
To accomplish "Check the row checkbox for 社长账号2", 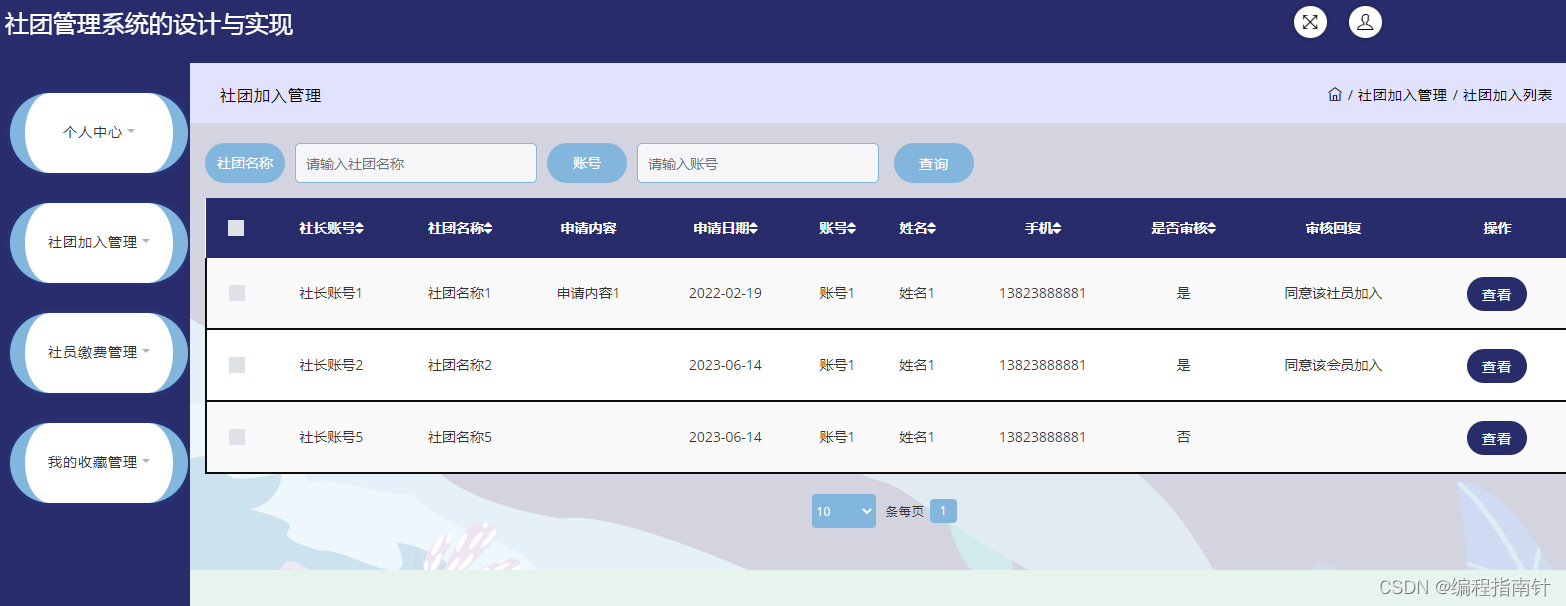I will tap(237, 365).
